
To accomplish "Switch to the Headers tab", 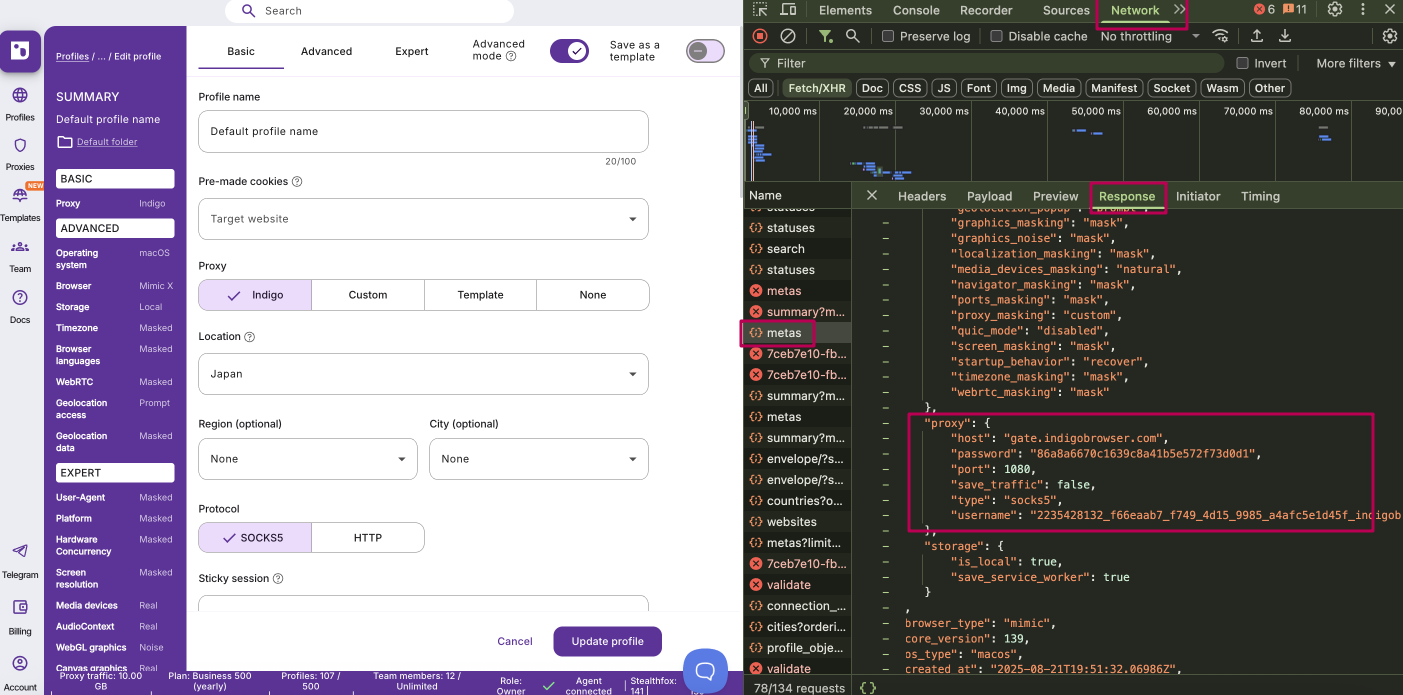I will tap(922, 196).
